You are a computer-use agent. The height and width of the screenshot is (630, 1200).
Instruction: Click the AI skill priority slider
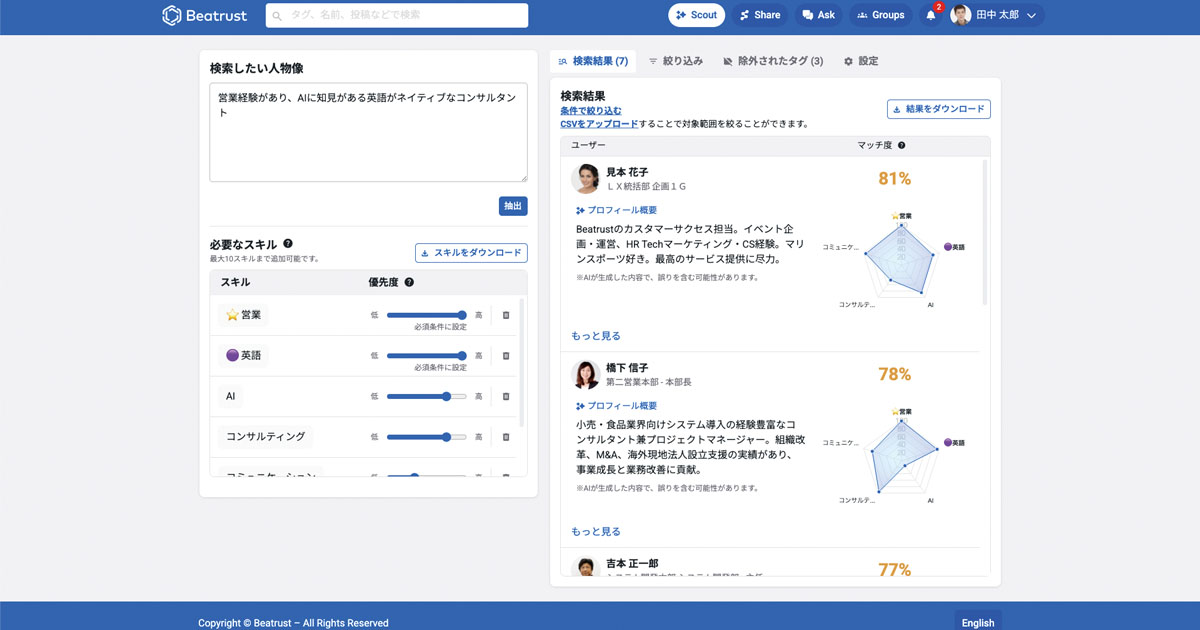pos(426,397)
